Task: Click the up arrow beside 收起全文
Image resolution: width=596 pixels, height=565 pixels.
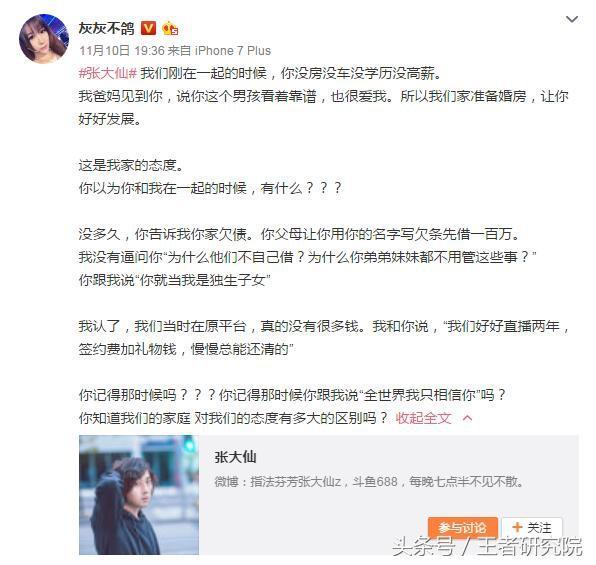Action: point(468,418)
